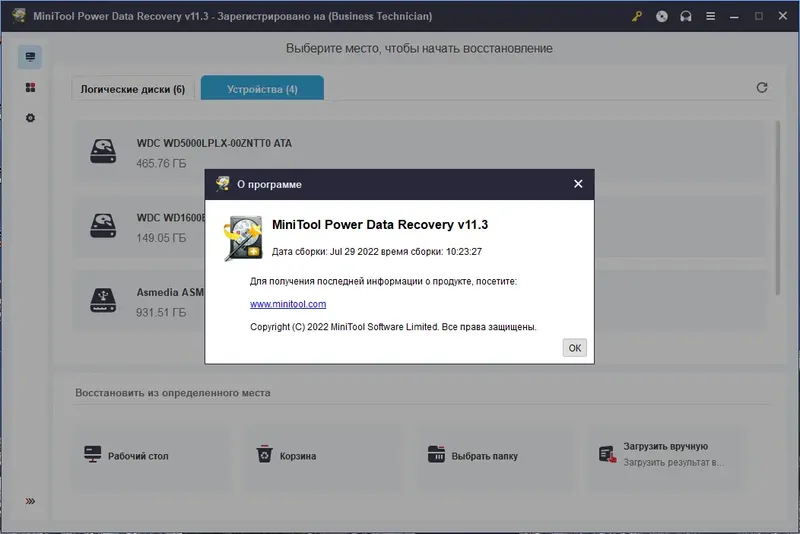Choose Корзина recovery location
The width and height of the screenshot is (800, 534).
[323, 456]
